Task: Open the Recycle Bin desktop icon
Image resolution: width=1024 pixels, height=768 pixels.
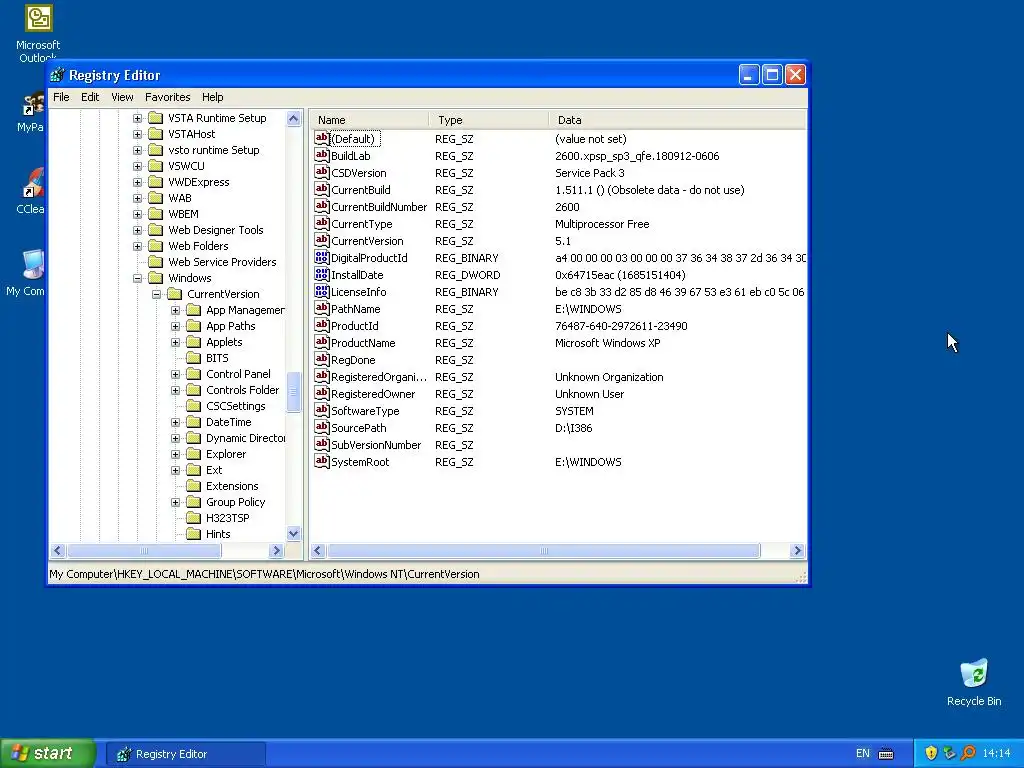Action: pos(974,674)
